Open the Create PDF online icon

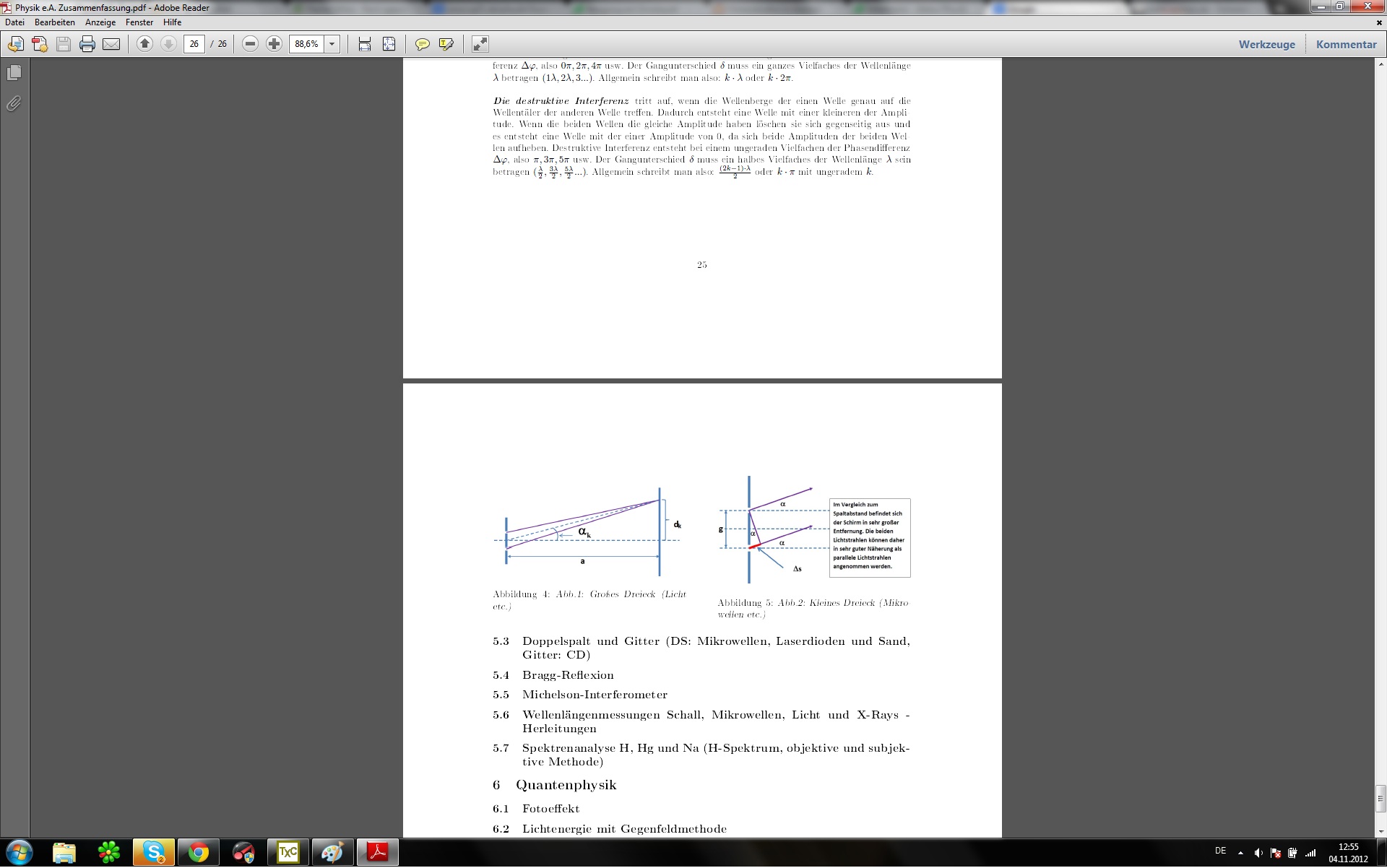coord(40,44)
